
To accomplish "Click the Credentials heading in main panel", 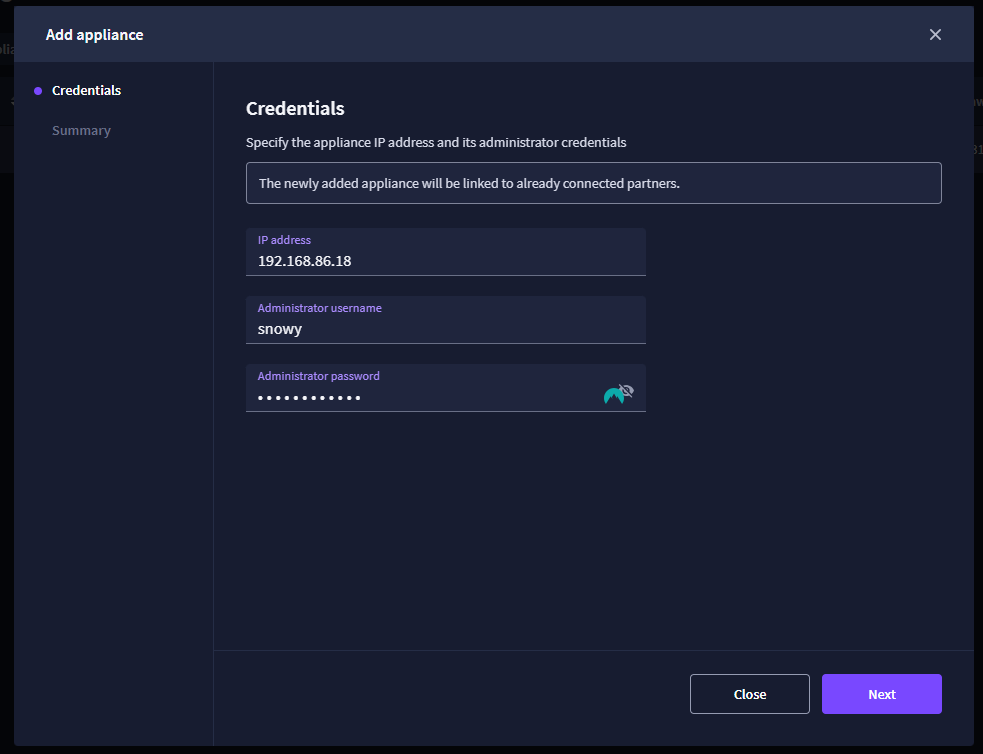I will [x=295, y=108].
